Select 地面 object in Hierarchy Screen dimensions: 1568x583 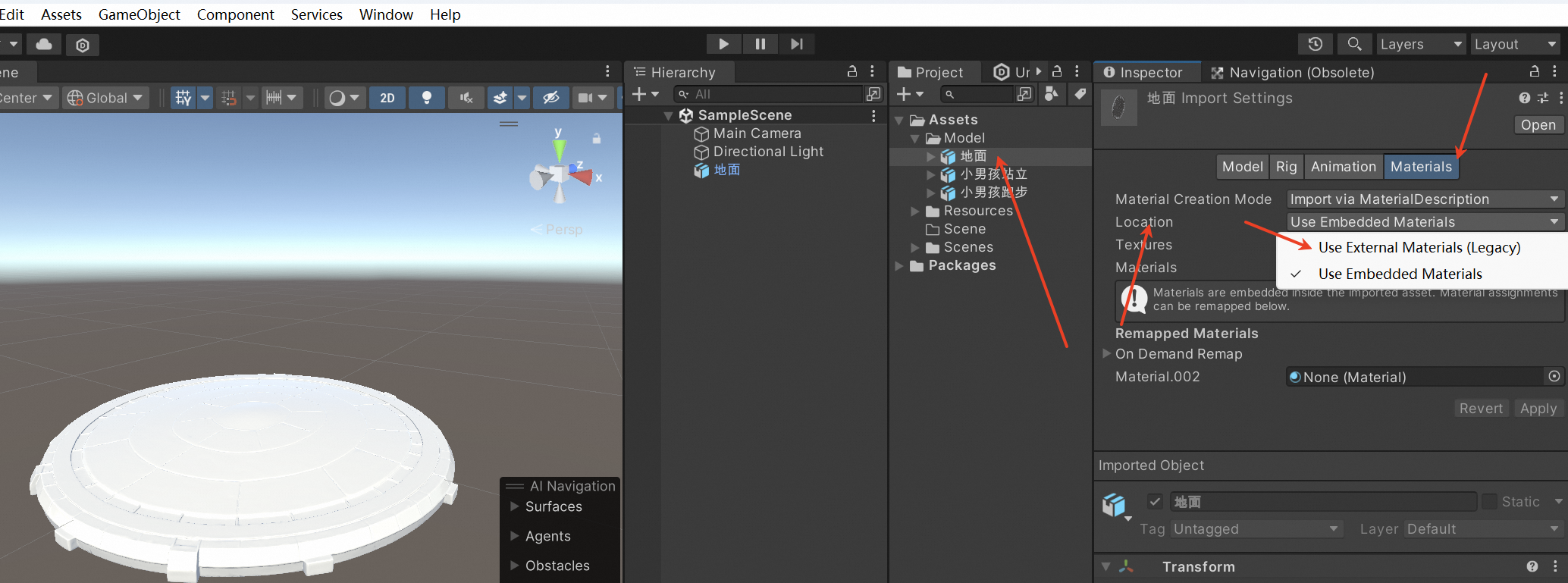coord(726,170)
